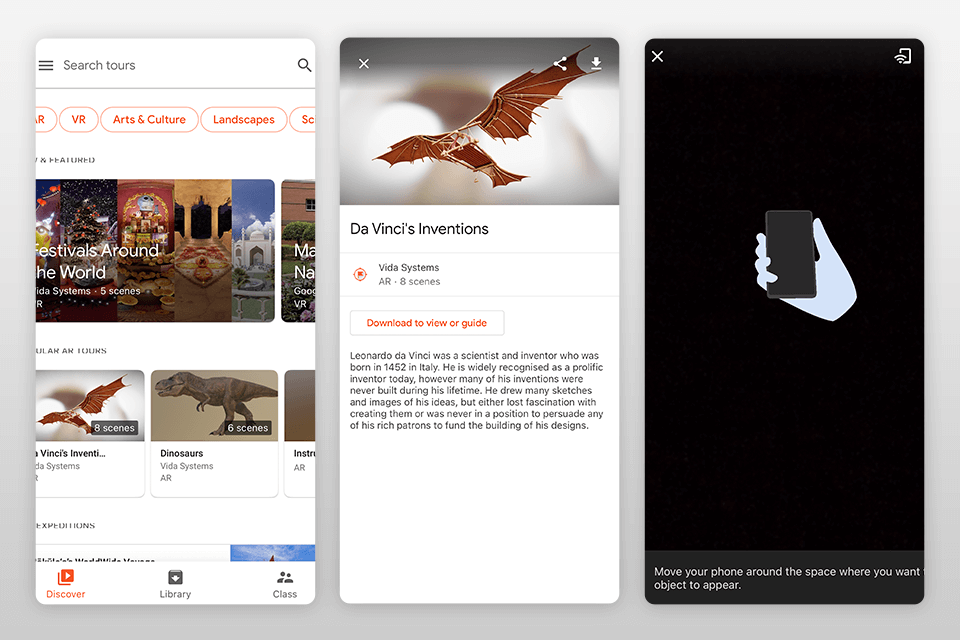The width and height of the screenshot is (960, 640).
Task: Tap the Vida Systems publisher icon
Action: coord(360,274)
